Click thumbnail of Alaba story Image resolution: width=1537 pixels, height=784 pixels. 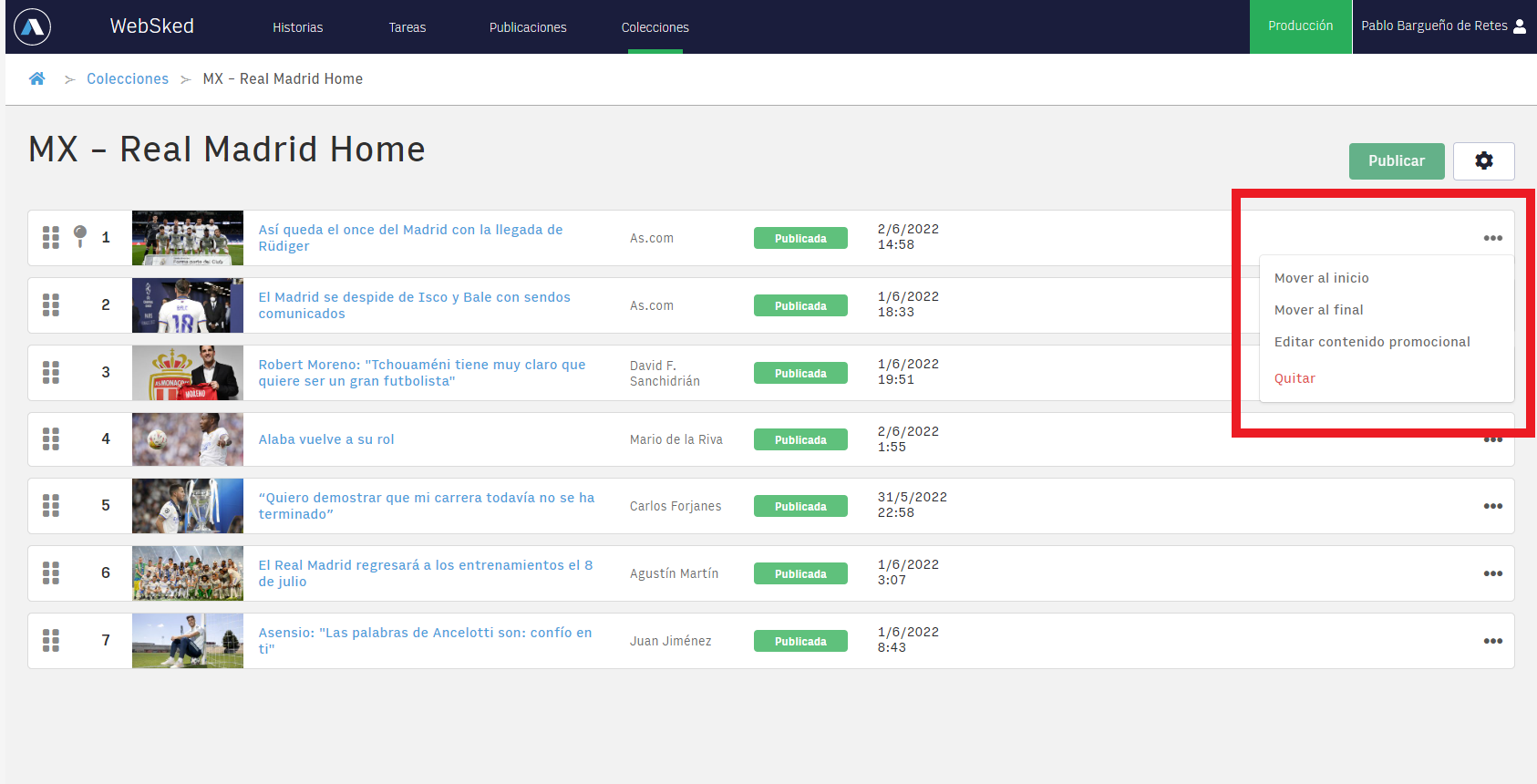click(188, 439)
